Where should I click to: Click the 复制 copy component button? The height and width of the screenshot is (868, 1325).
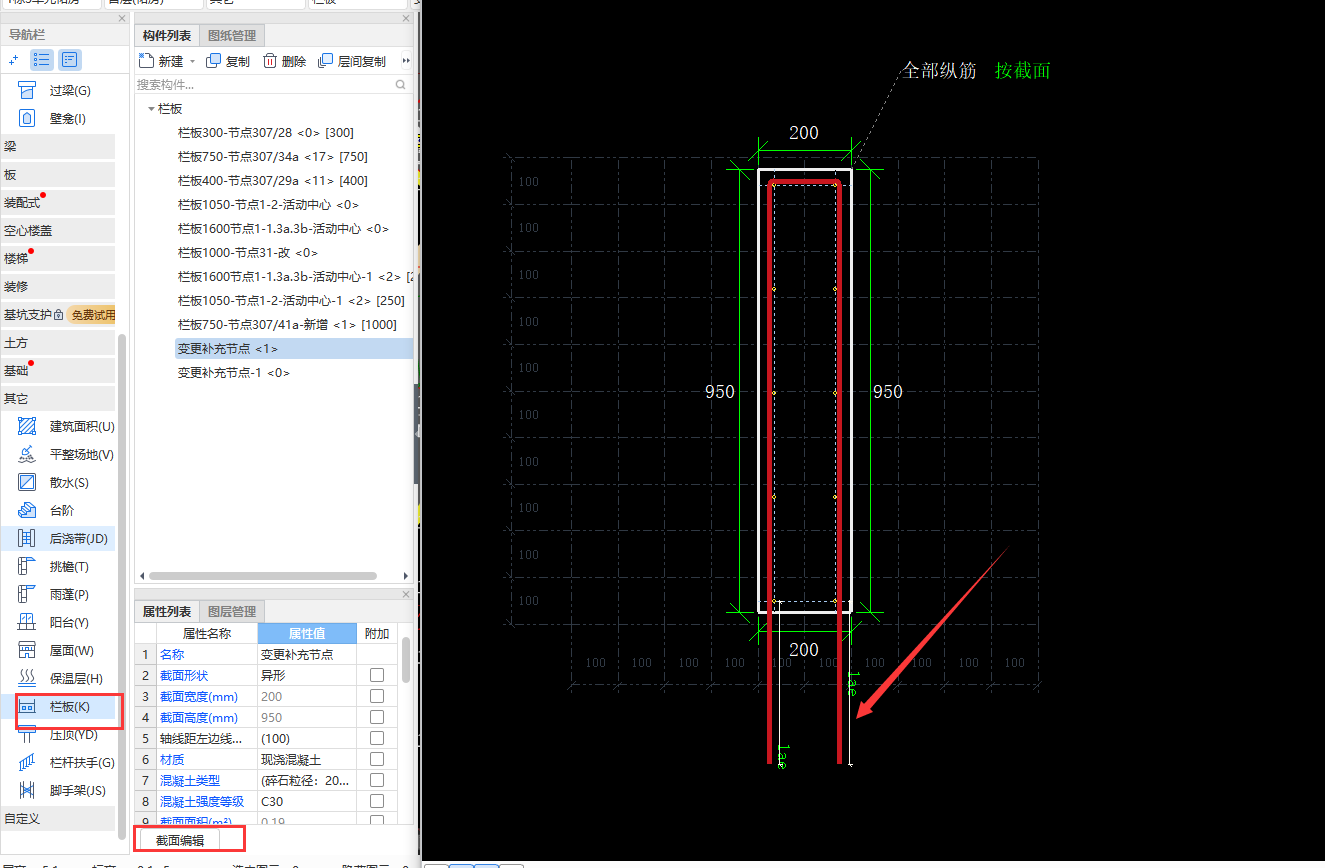[x=228, y=62]
